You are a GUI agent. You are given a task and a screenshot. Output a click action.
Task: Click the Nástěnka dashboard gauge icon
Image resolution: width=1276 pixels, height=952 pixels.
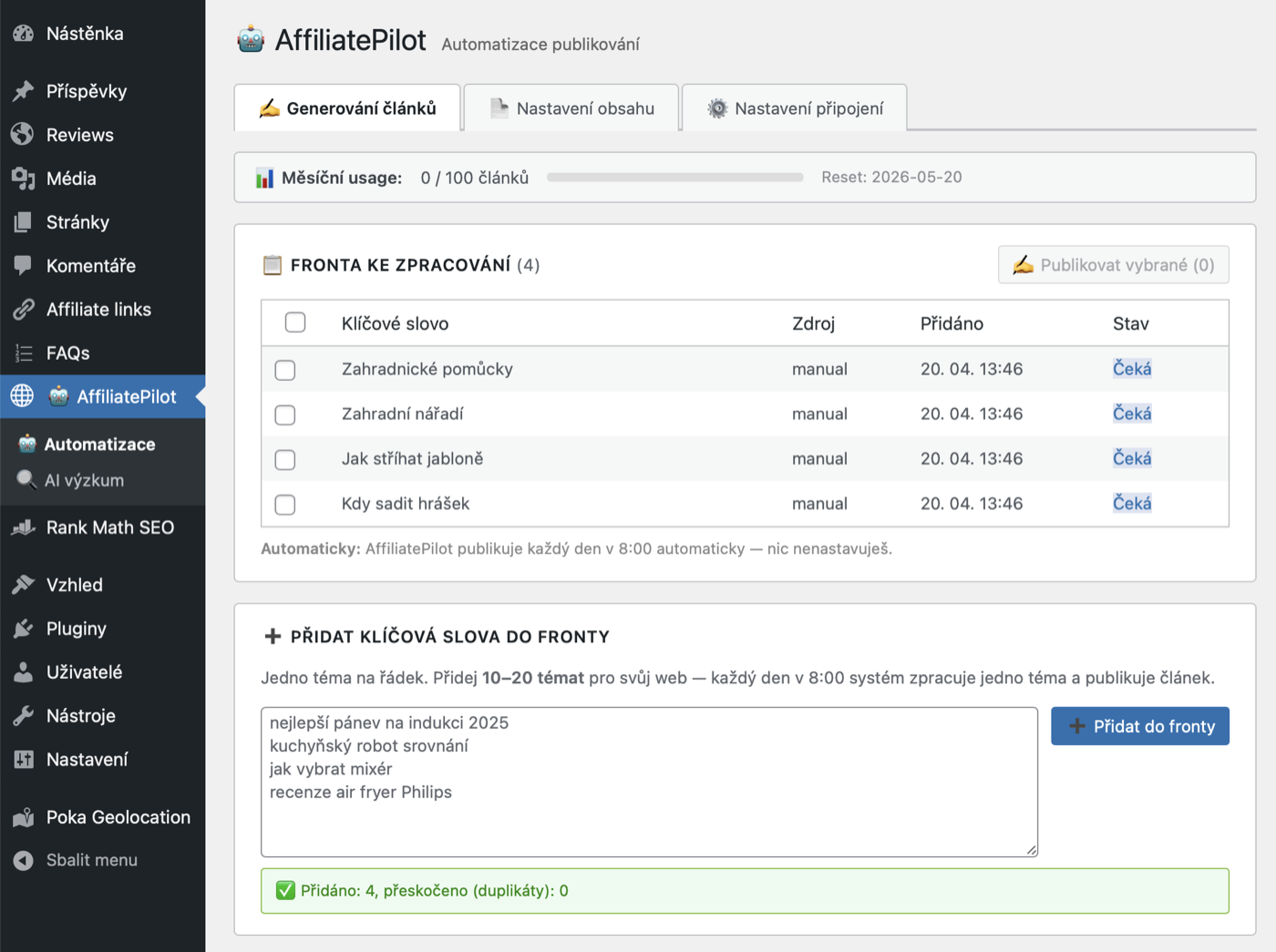click(24, 34)
